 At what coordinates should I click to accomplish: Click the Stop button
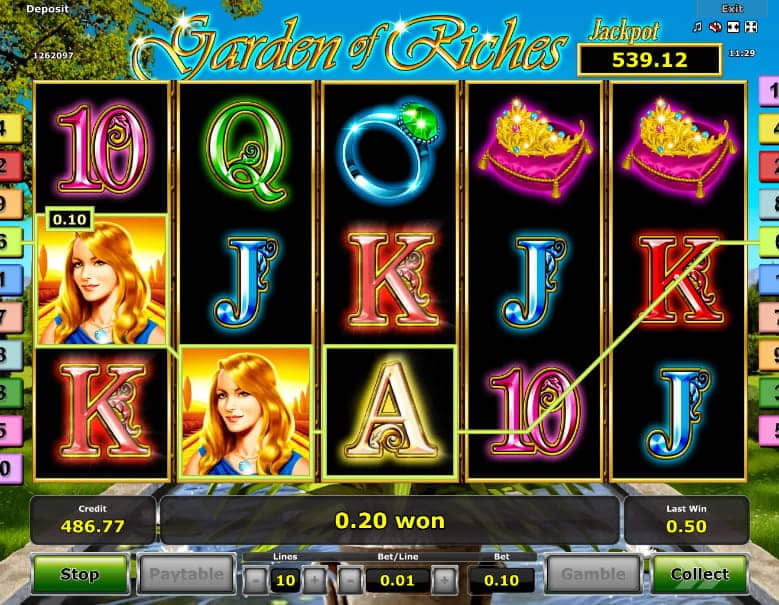tap(80, 574)
